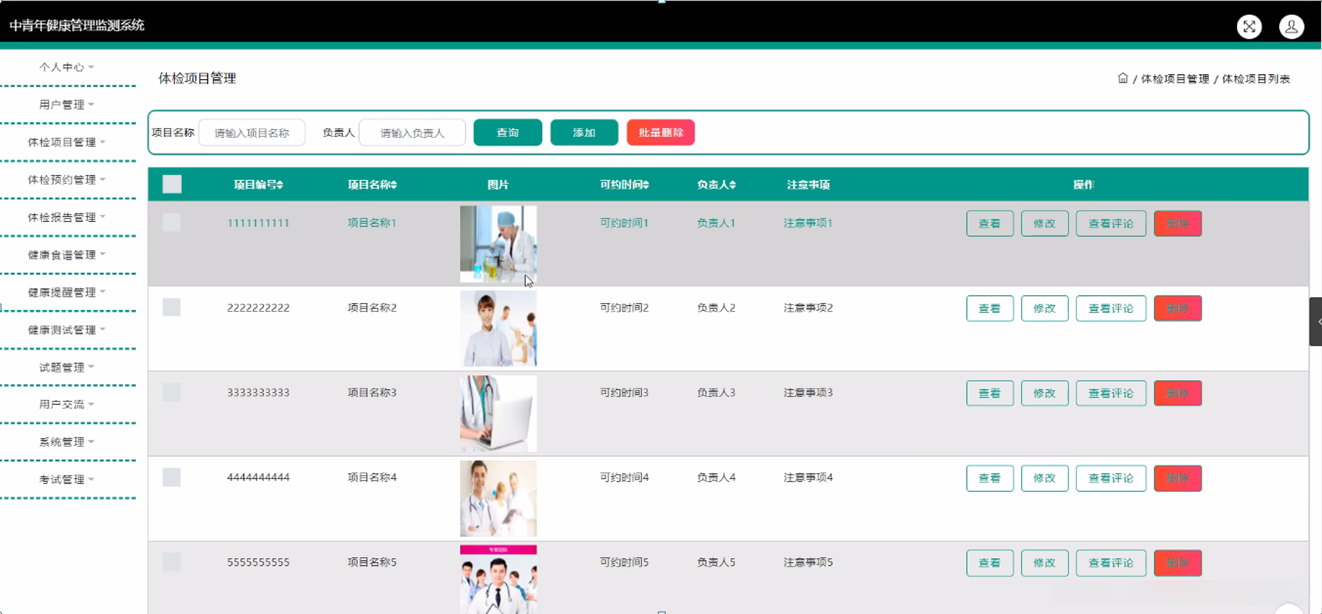
Task: Click 查看 in the 项目名称3 row
Action: pyautogui.click(x=990, y=393)
